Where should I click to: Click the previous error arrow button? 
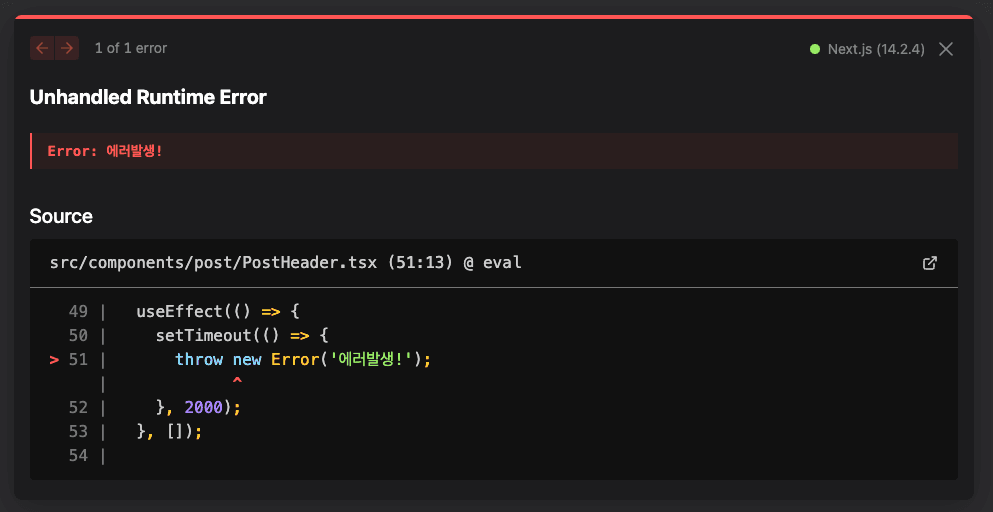click(x=42, y=48)
